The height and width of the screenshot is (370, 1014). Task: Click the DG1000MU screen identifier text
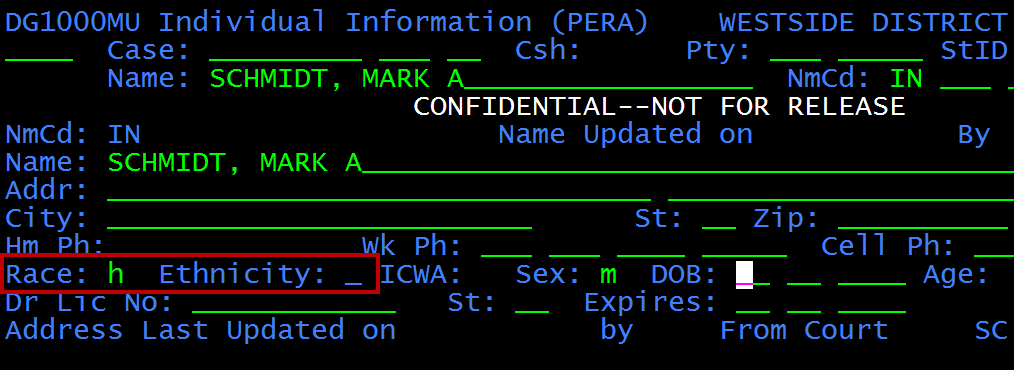72,23
